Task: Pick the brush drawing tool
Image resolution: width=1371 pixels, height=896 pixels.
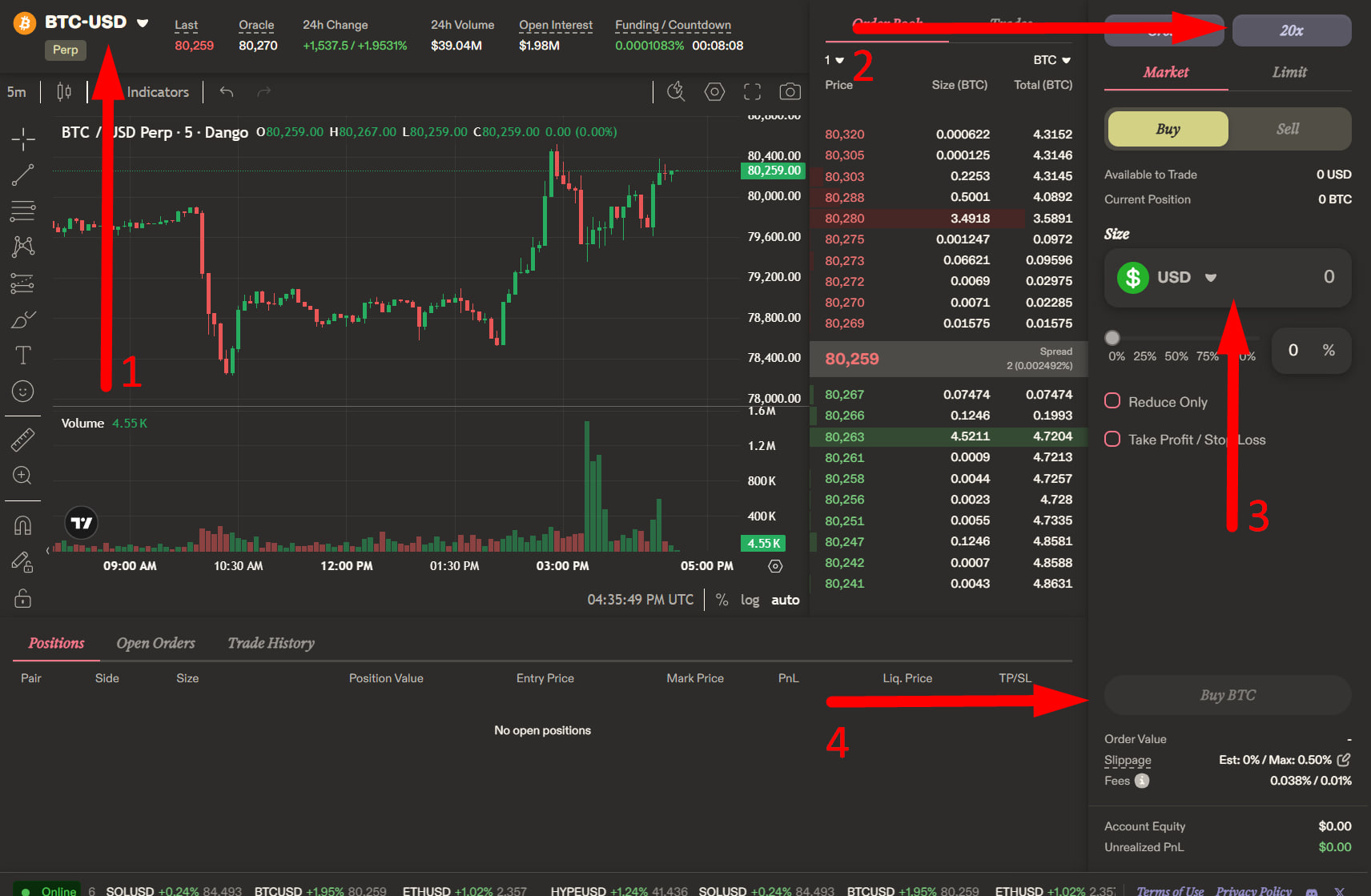Action: click(x=23, y=319)
